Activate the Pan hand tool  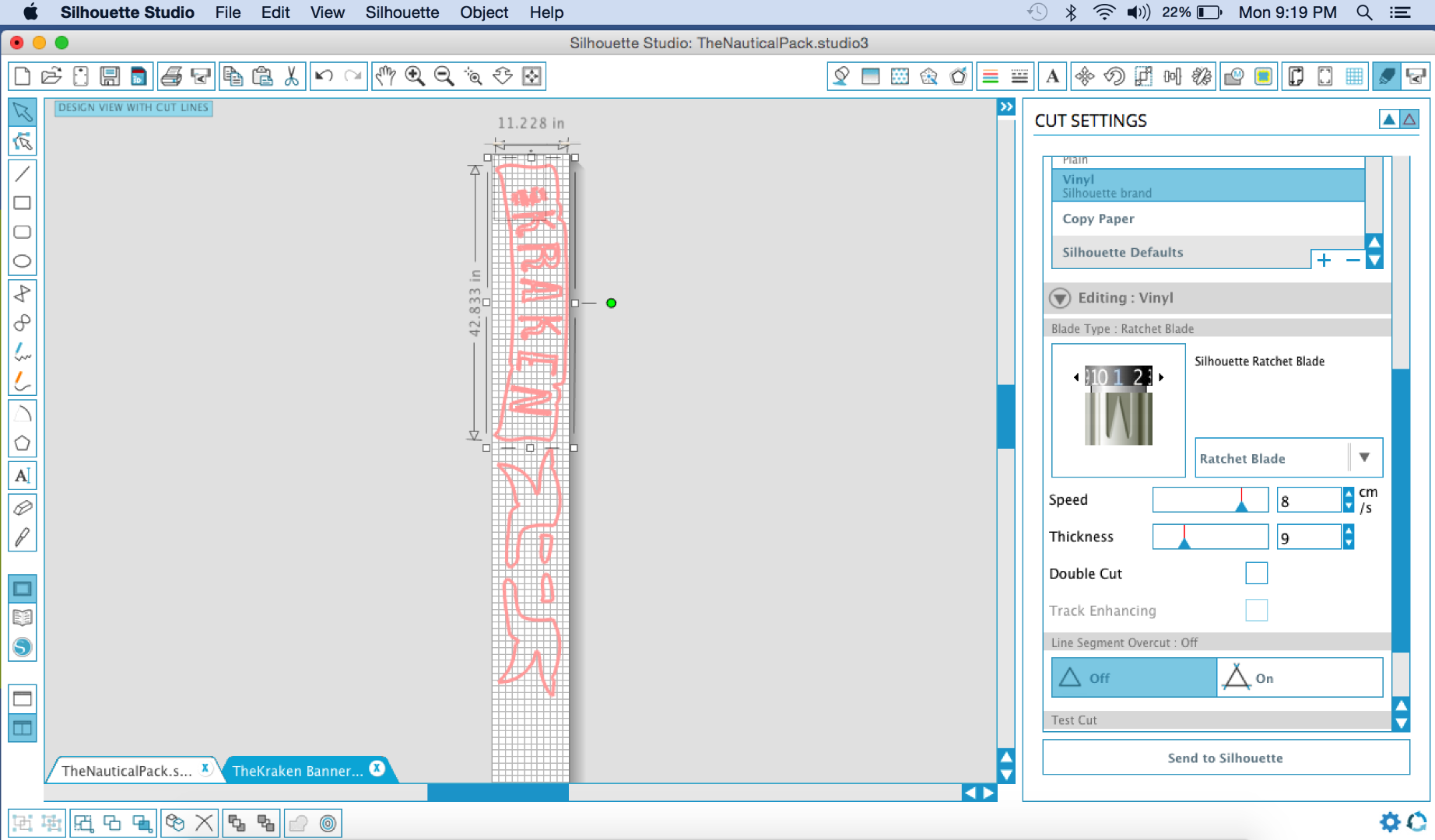pyautogui.click(x=385, y=76)
